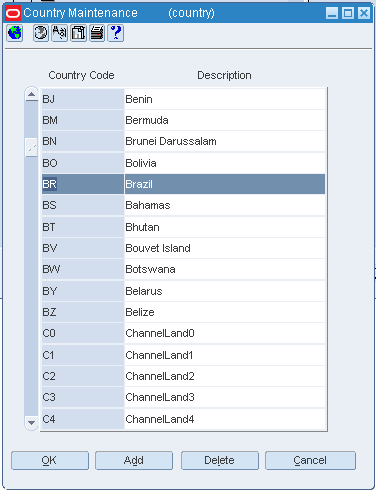Screen dimensions: 376x491
Task: Minimize the Country Maintenance window
Action: pos(332,13)
